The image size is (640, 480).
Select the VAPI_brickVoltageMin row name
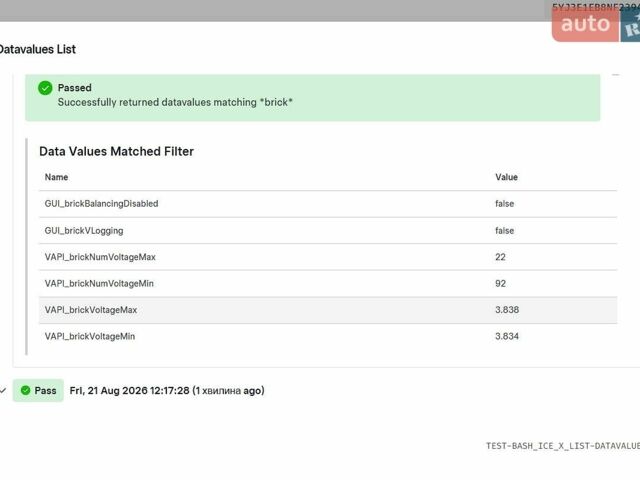[x=90, y=337]
